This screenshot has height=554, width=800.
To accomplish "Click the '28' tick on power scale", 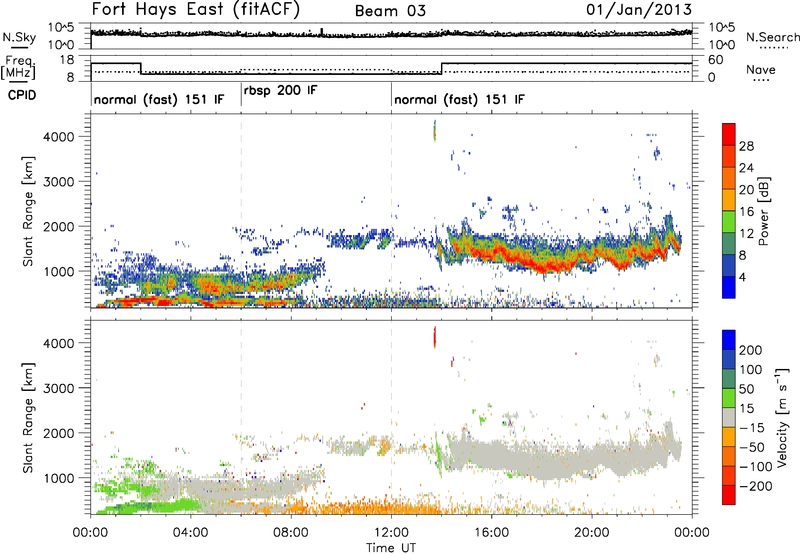I will click(746, 146).
